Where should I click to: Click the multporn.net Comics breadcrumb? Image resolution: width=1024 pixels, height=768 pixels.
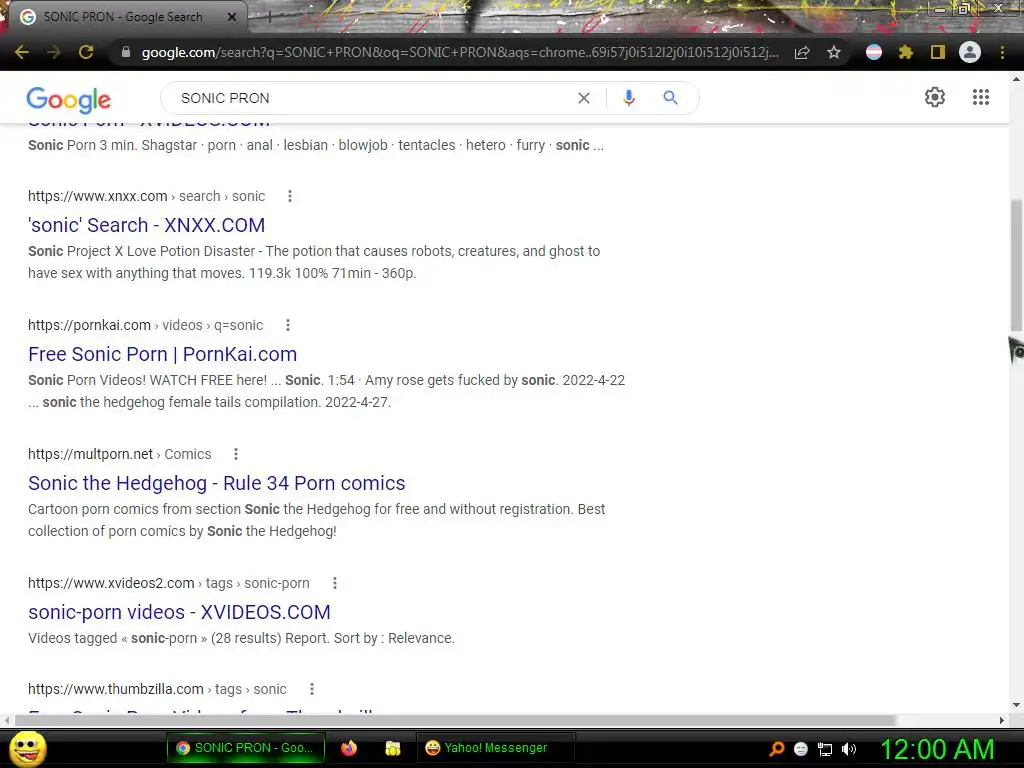point(120,454)
